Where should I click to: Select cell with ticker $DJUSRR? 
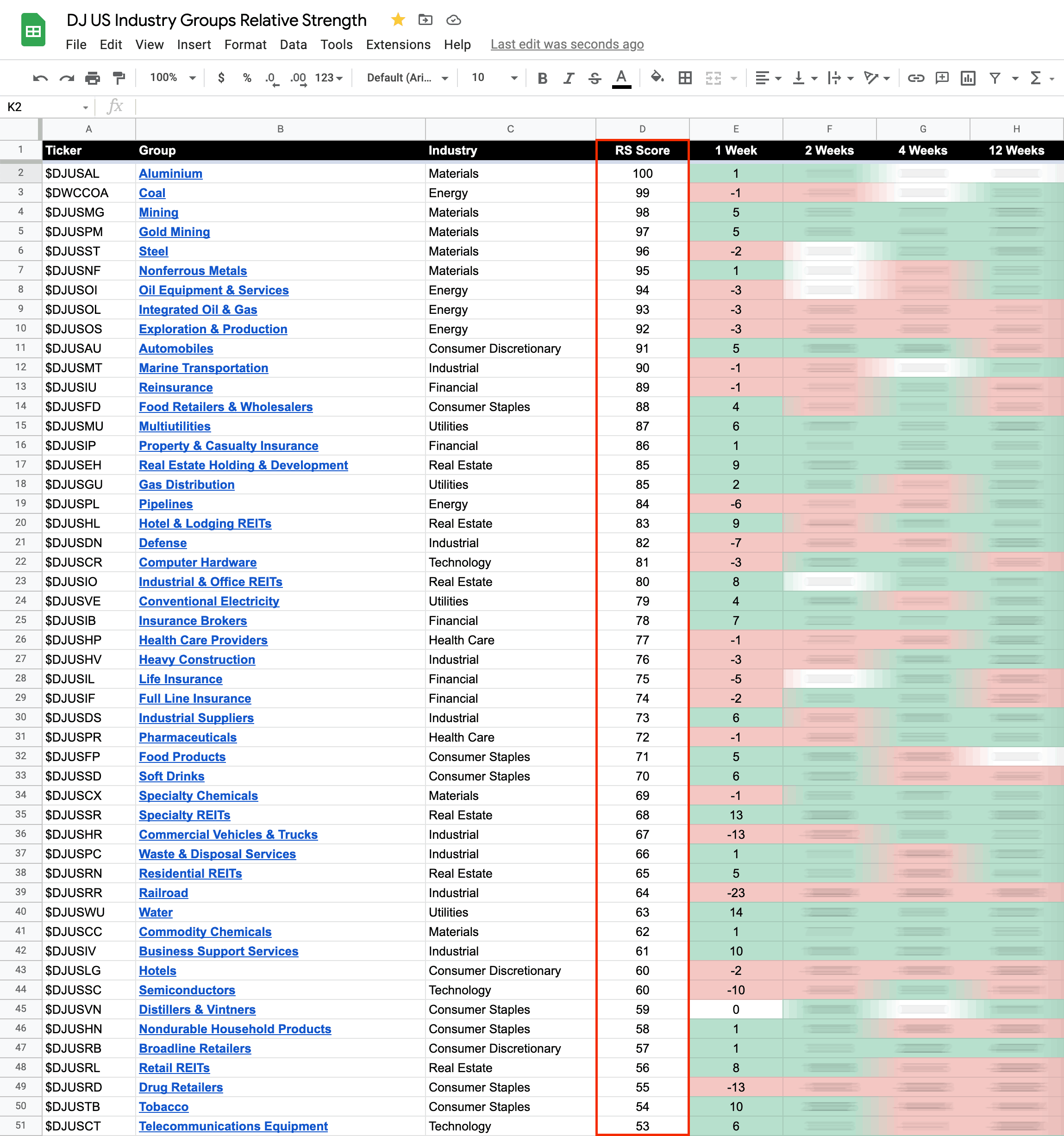tap(88, 893)
